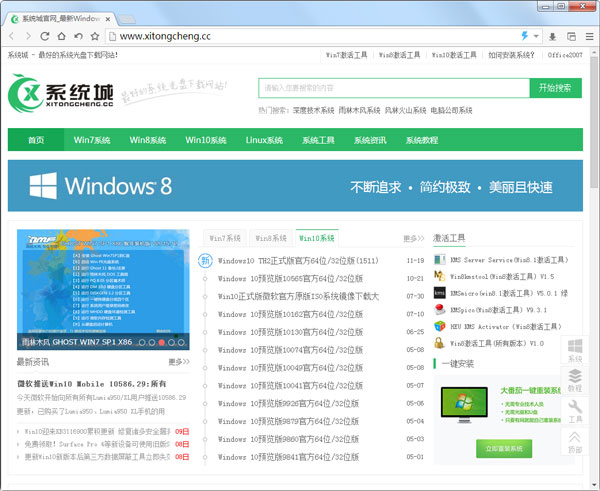Click floating sidebar 系统 Windows icon
The image size is (600, 491).
(575, 351)
